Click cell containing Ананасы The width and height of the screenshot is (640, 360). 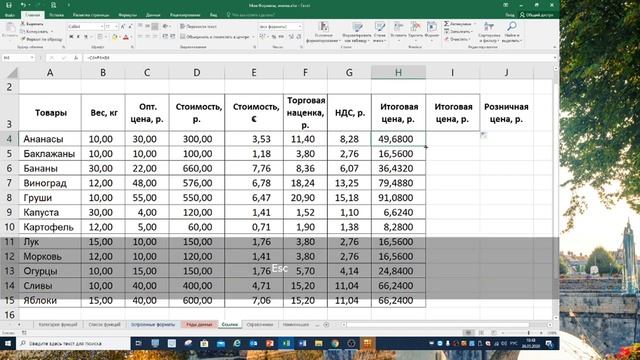click(50, 139)
